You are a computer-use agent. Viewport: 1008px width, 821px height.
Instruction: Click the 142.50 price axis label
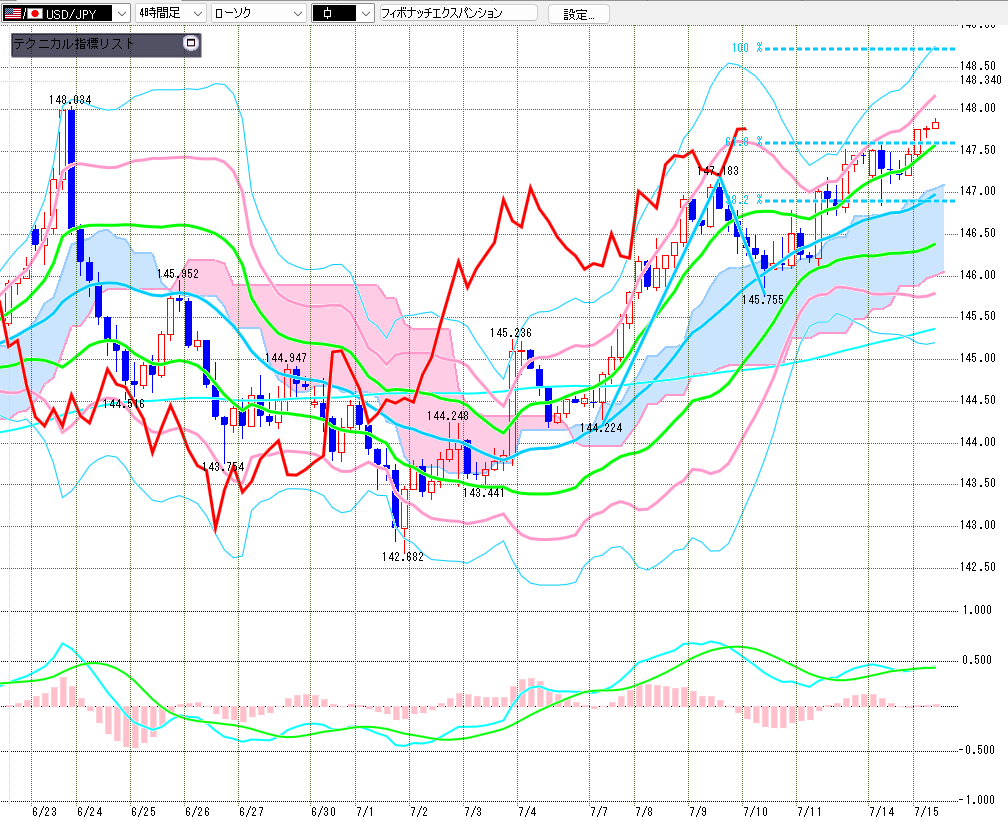977,566
